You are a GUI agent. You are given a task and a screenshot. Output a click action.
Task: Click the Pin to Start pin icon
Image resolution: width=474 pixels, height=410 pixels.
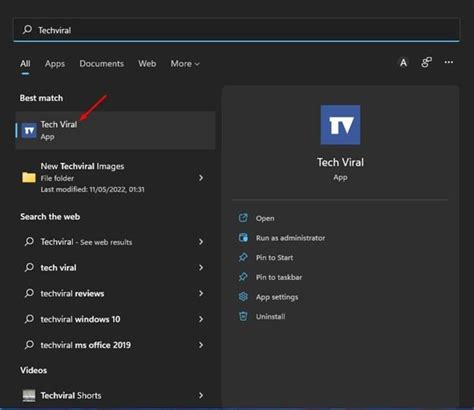pos(243,257)
